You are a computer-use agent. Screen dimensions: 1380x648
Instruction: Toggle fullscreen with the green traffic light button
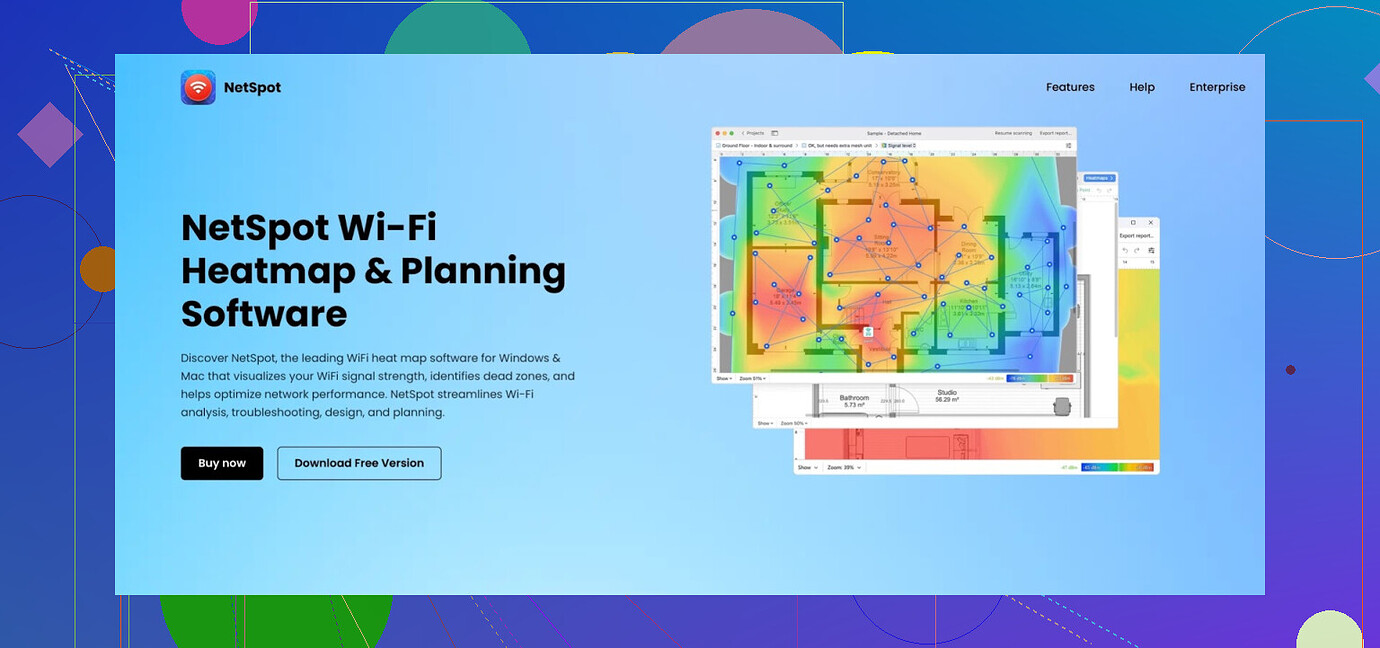732,133
